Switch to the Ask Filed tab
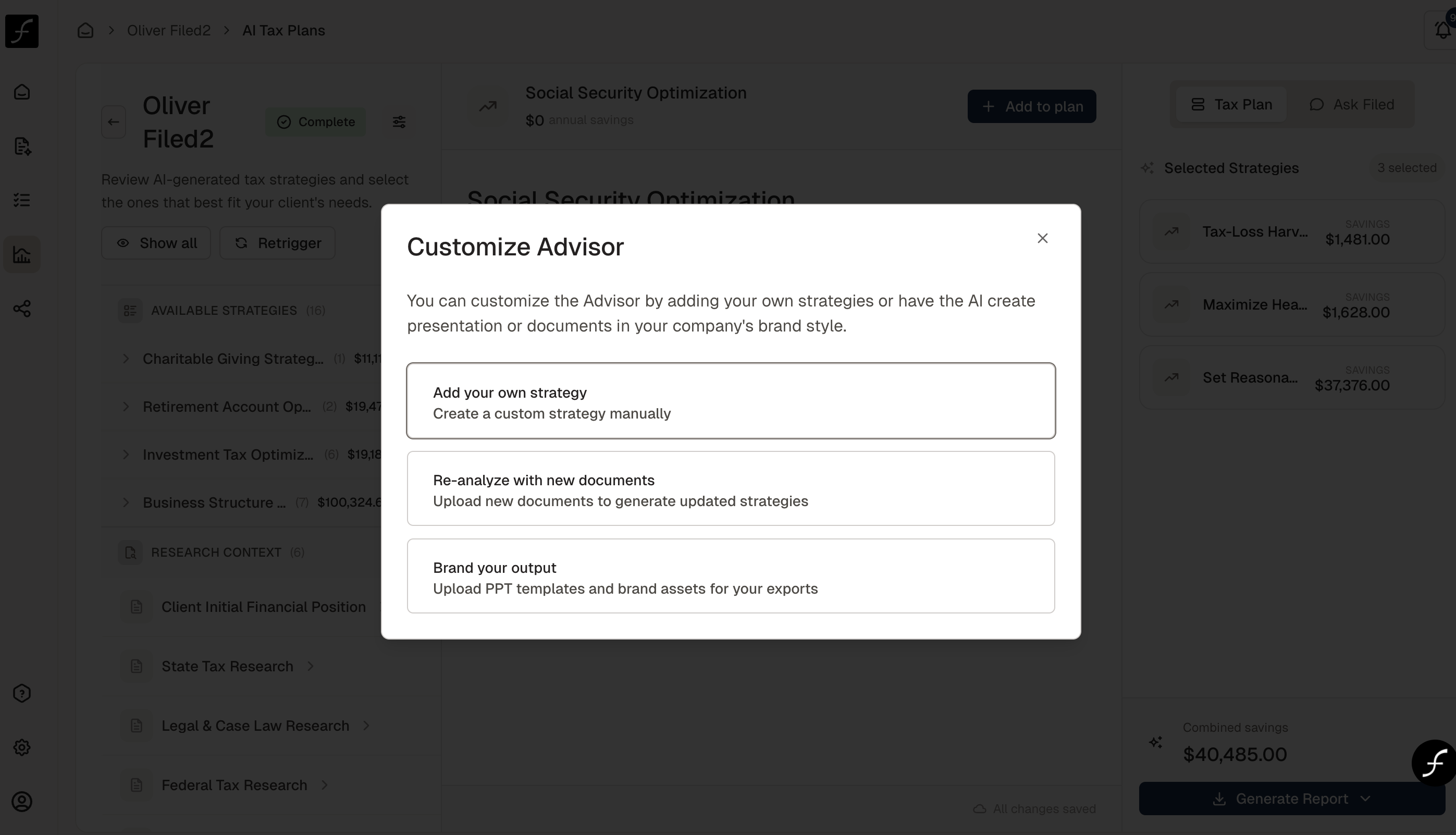The height and width of the screenshot is (835, 1456). tap(1352, 104)
